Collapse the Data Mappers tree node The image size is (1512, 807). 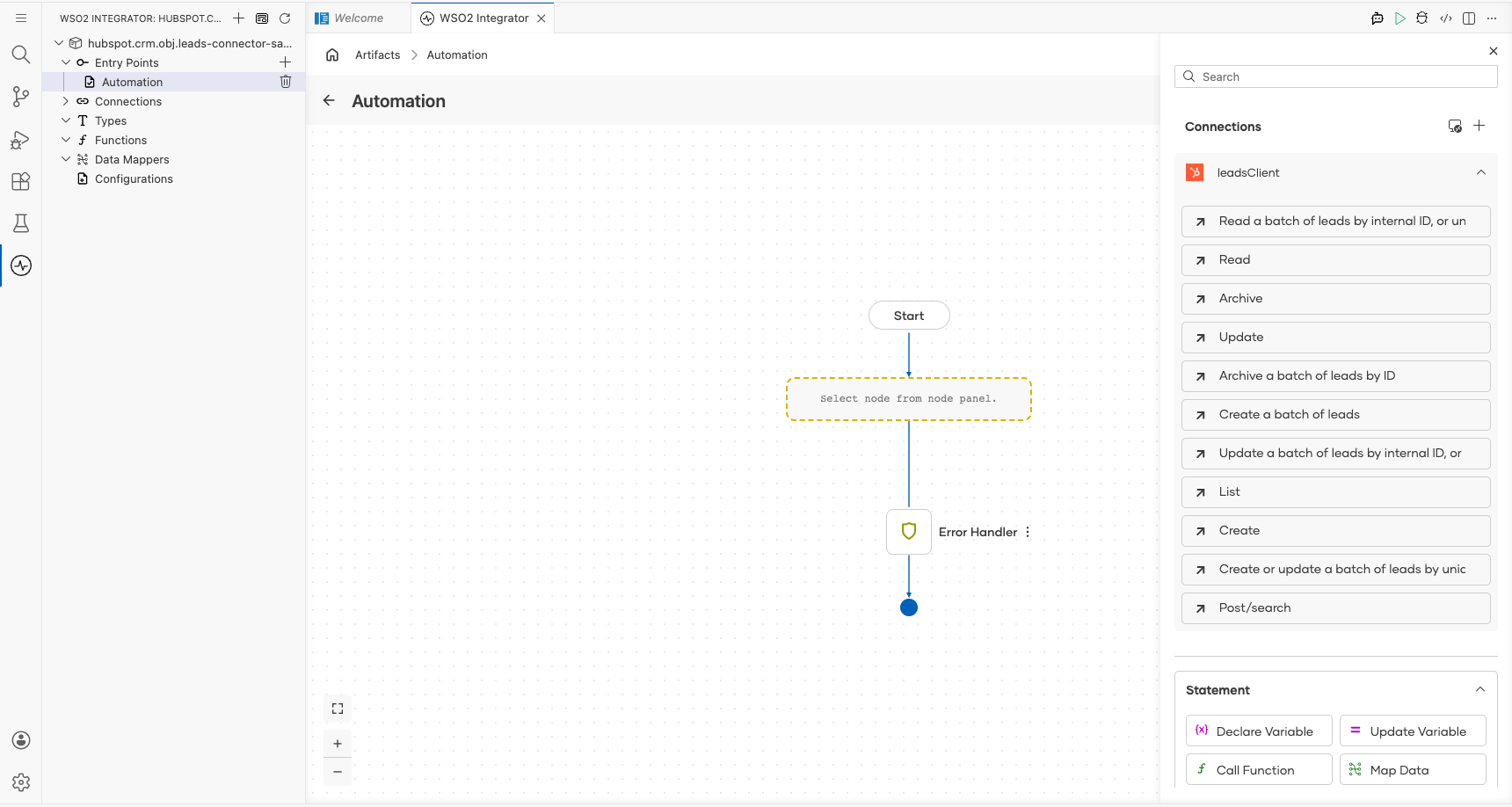(x=66, y=159)
